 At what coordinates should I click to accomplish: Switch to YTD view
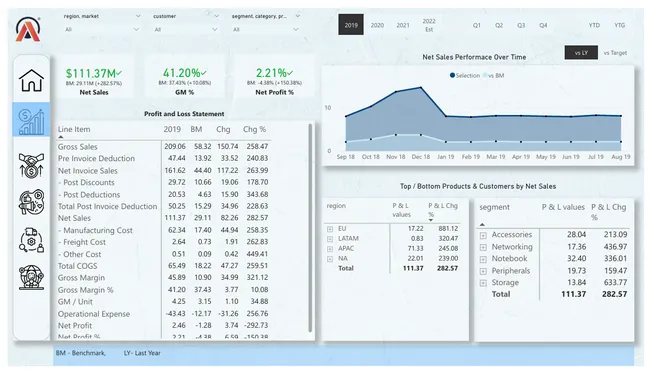(x=594, y=25)
